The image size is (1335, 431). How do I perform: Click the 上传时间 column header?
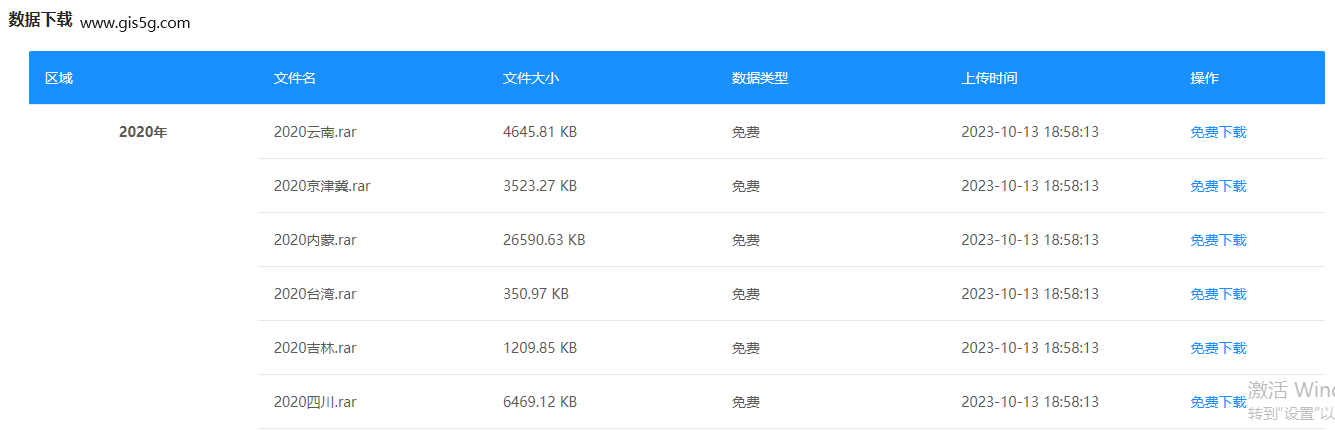990,78
